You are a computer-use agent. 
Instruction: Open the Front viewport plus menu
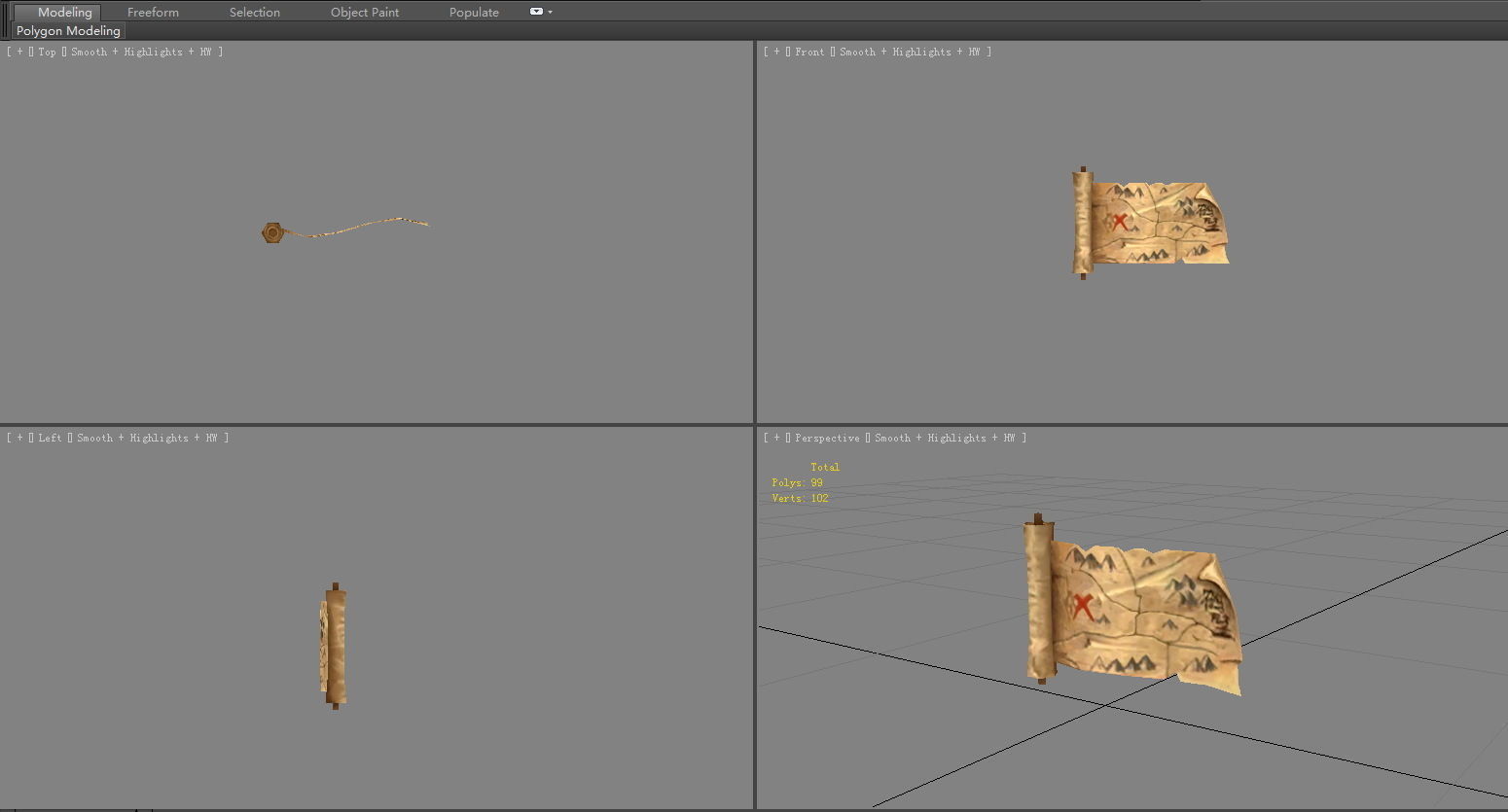776,53
